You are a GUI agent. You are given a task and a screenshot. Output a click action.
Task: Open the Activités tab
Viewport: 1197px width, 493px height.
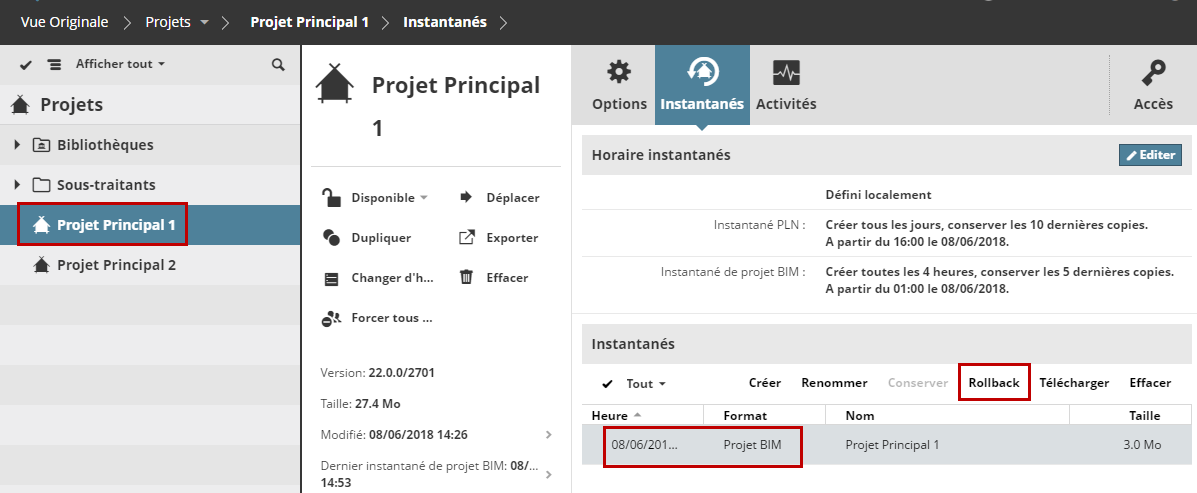(786, 85)
